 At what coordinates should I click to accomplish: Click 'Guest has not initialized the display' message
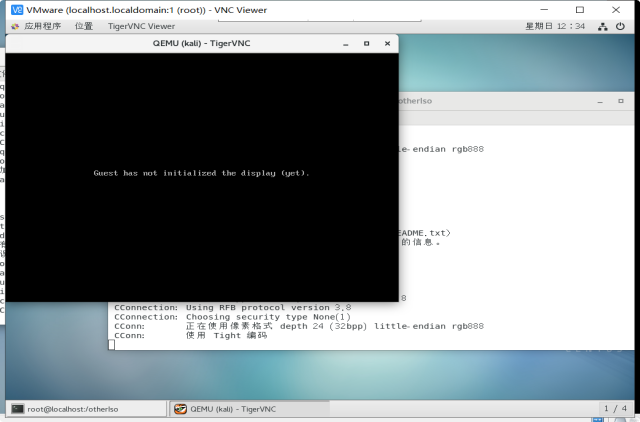pyautogui.click(x=201, y=173)
